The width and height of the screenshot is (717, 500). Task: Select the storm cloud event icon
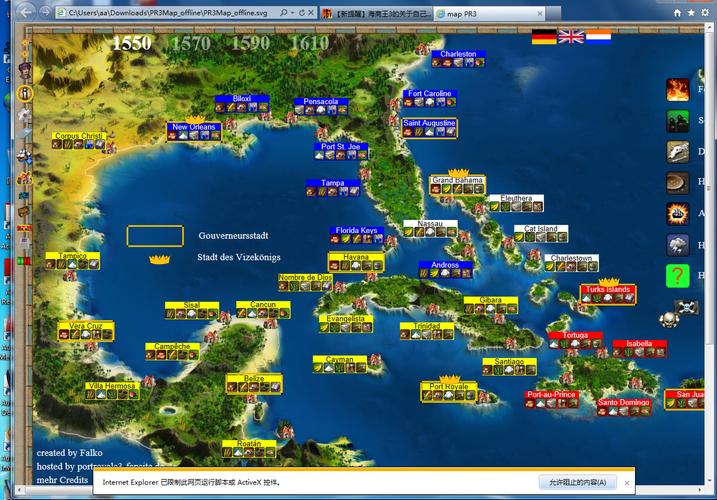677,245
